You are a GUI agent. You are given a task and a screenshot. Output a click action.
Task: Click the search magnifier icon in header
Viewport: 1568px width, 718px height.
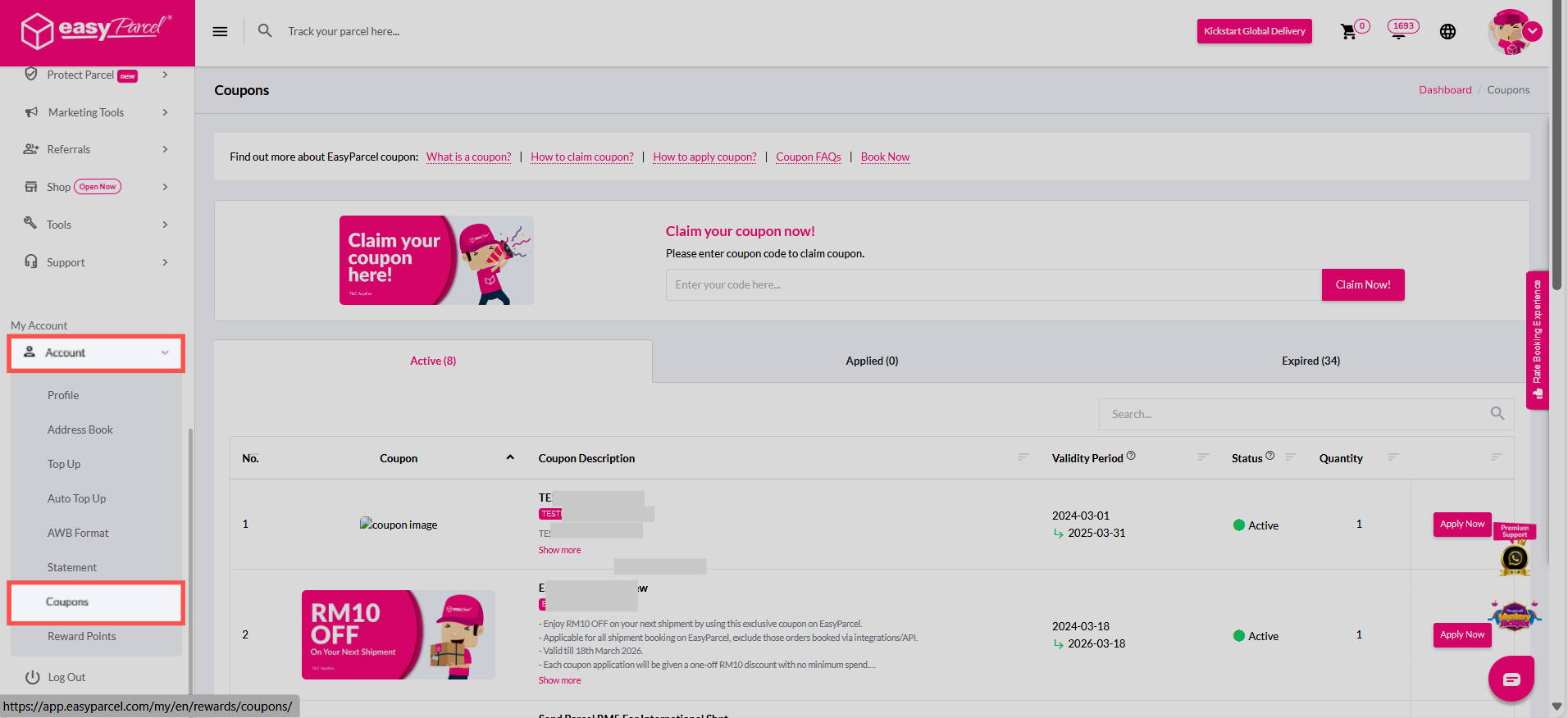(x=265, y=30)
